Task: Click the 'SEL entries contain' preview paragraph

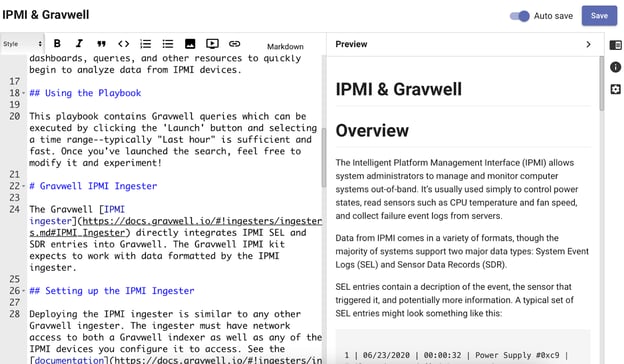Action: (x=454, y=300)
